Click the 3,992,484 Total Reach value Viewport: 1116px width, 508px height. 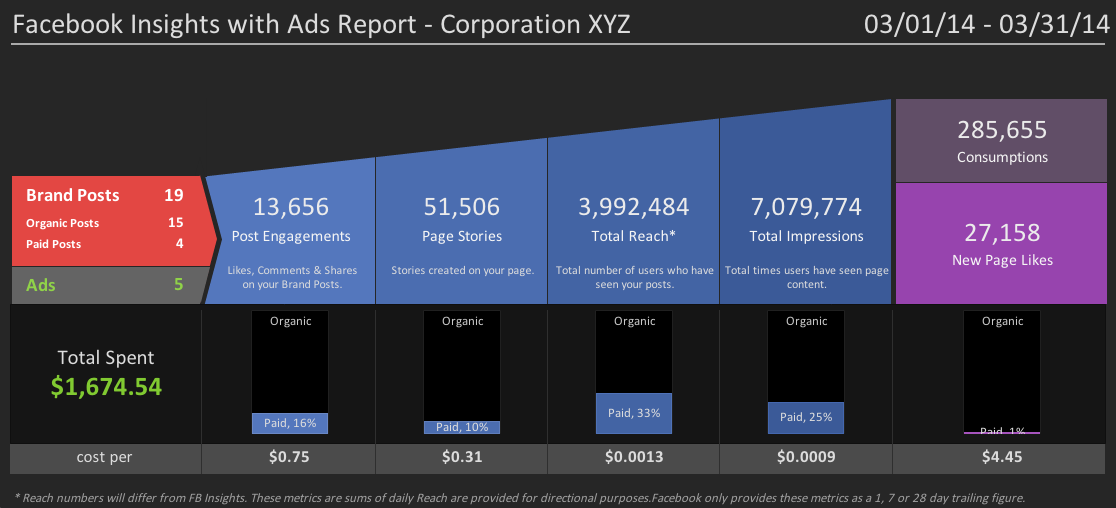pyautogui.click(x=633, y=206)
